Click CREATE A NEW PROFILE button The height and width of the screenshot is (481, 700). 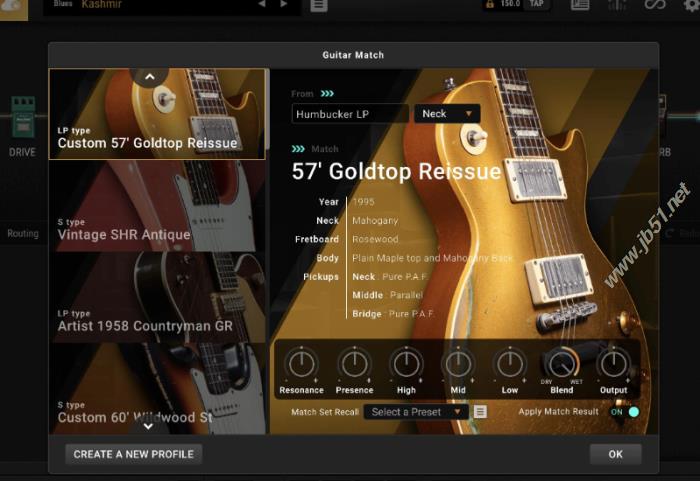[x=133, y=454]
